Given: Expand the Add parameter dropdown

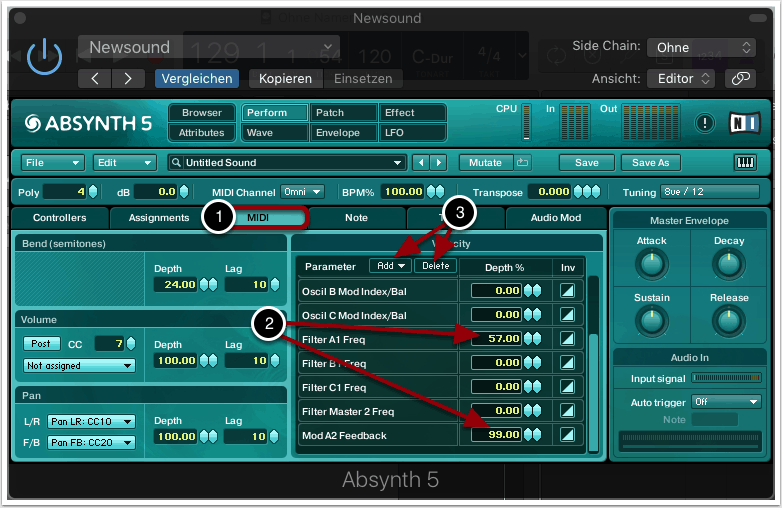Looking at the screenshot, I should pyautogui.click(x=389, y=266).
